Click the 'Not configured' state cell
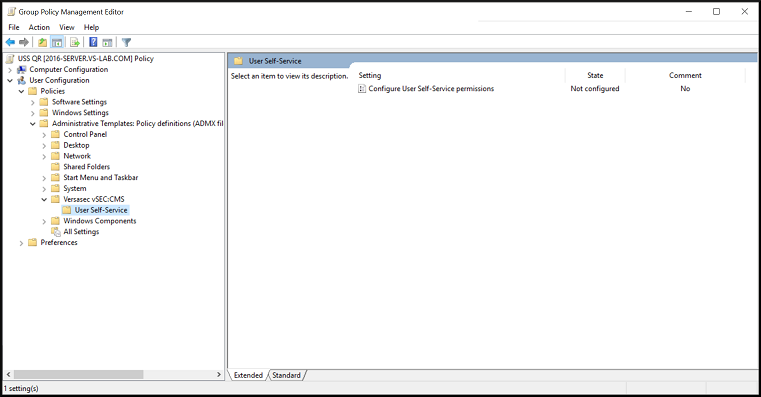 [595, 89]
